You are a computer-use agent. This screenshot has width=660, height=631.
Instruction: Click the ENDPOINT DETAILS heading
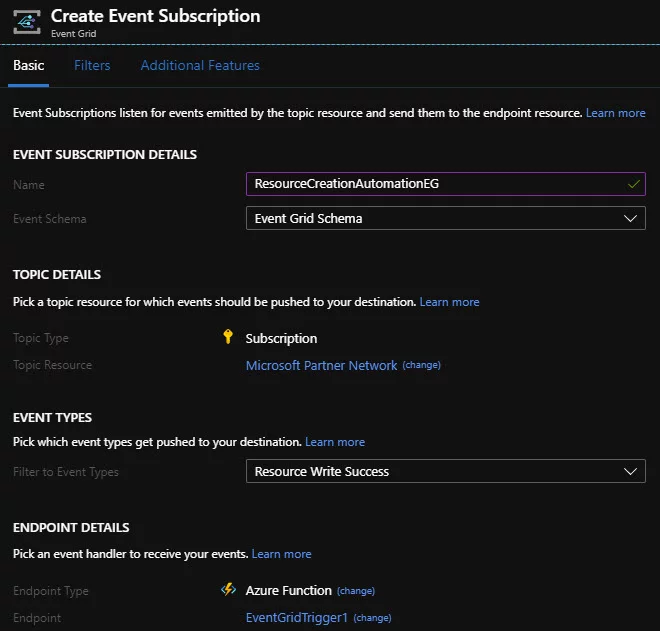(x=71, y=528)
